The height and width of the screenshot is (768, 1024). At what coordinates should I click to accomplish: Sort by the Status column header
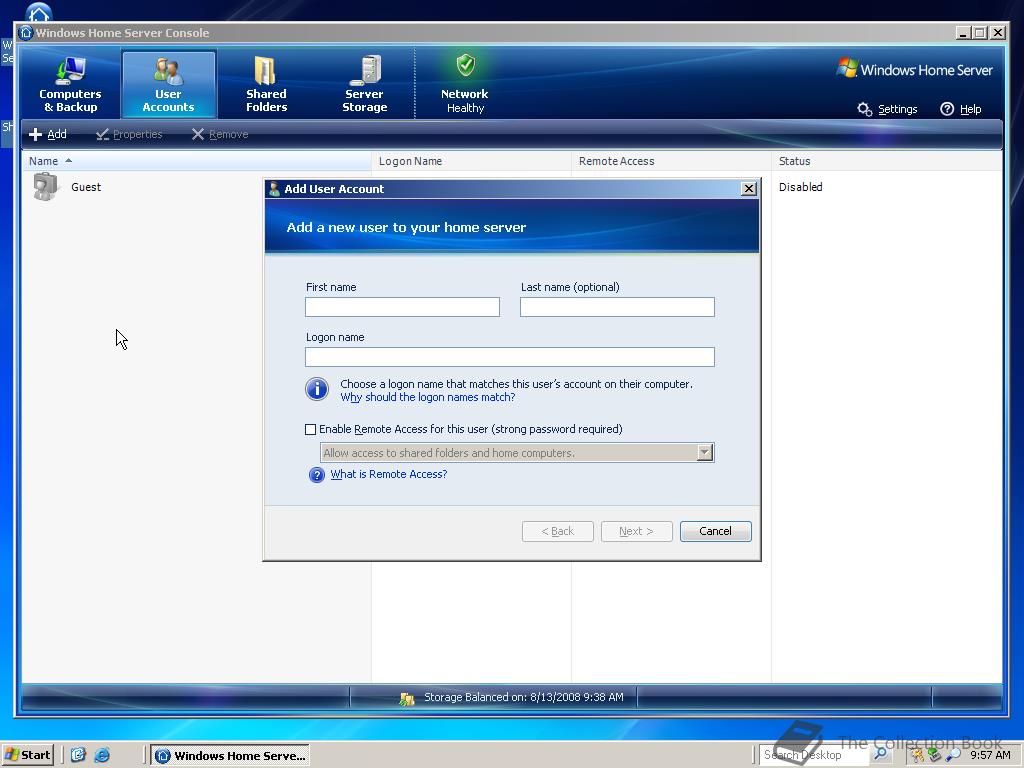(886, 161)
